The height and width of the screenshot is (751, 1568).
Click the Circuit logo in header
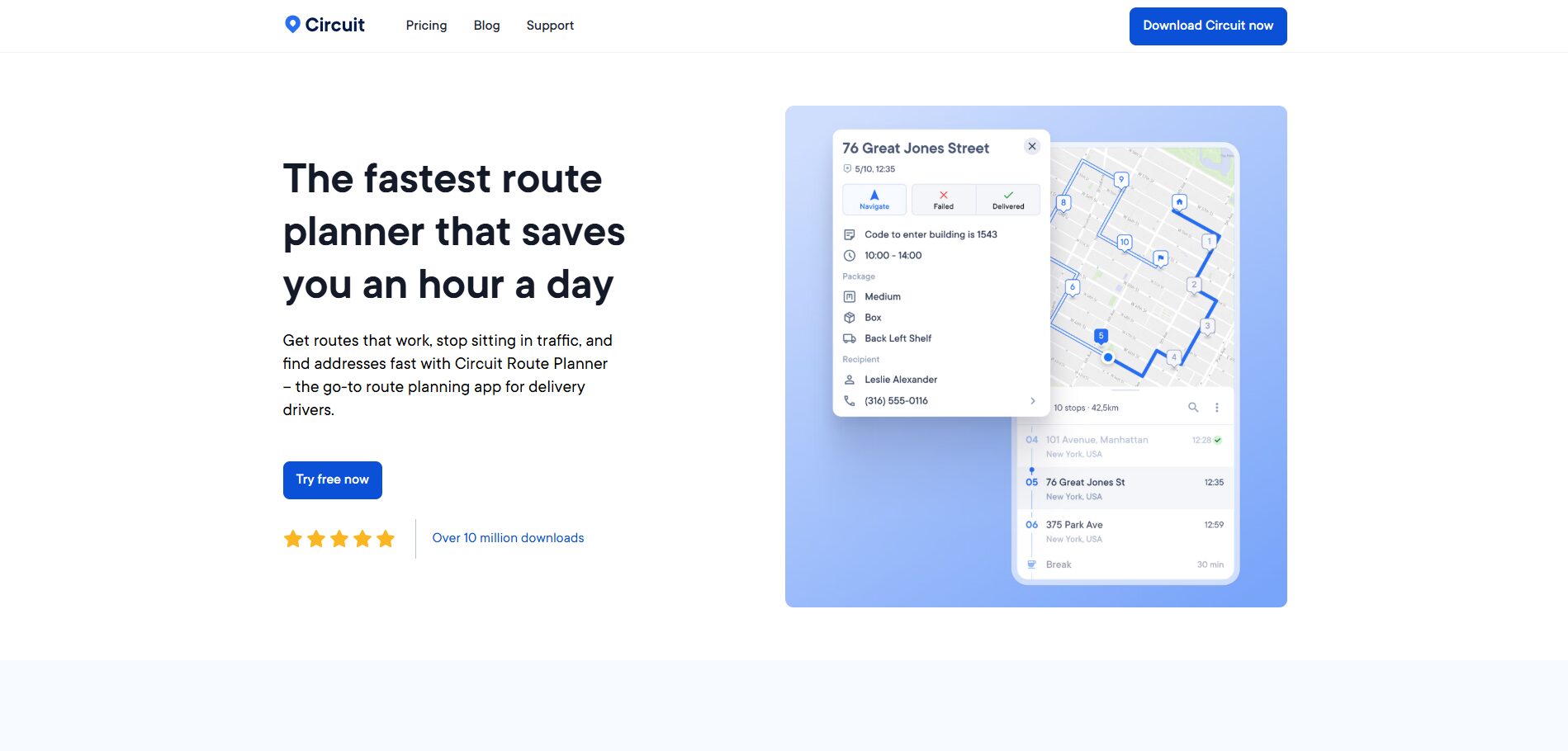click(324, 25)
